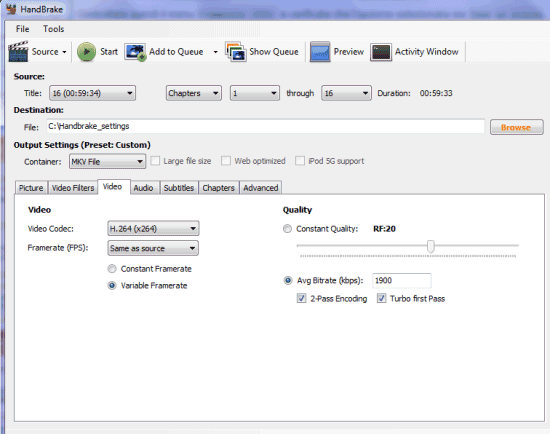Expand the Container MKV File dropdown
The image size is (550, 434).
coord(107,161)
